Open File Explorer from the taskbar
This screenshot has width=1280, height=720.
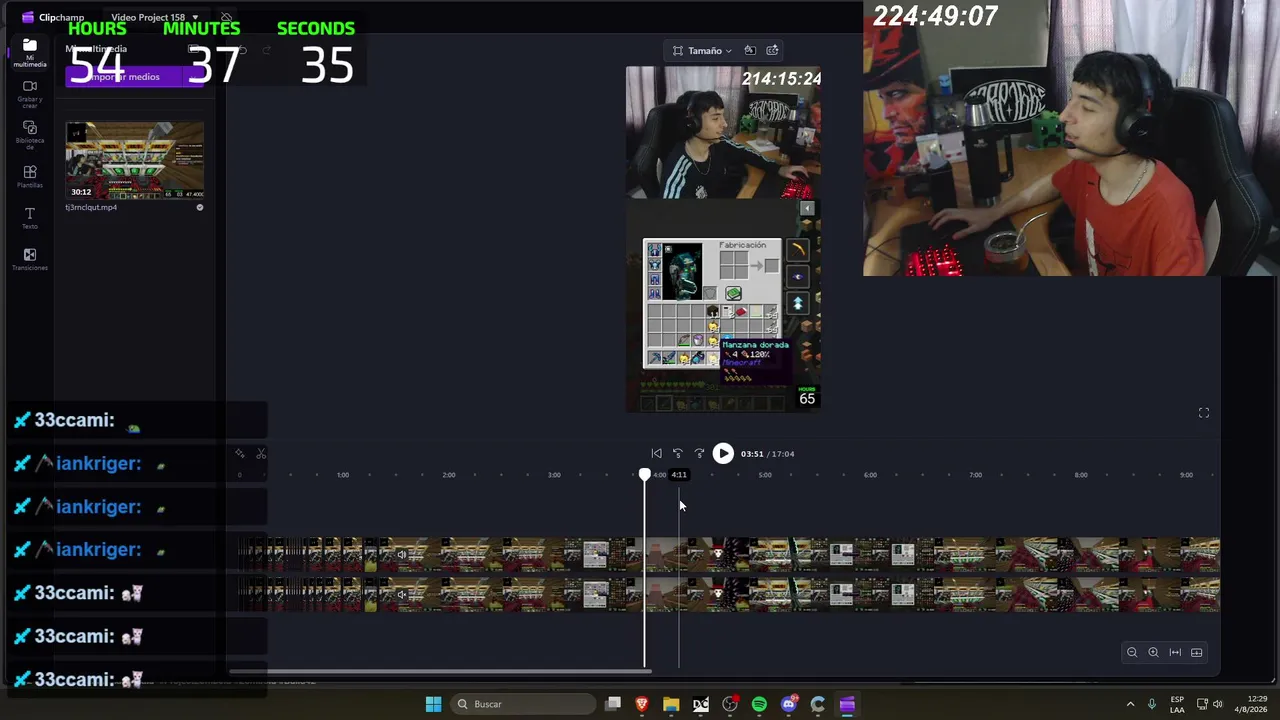(671, 704)
